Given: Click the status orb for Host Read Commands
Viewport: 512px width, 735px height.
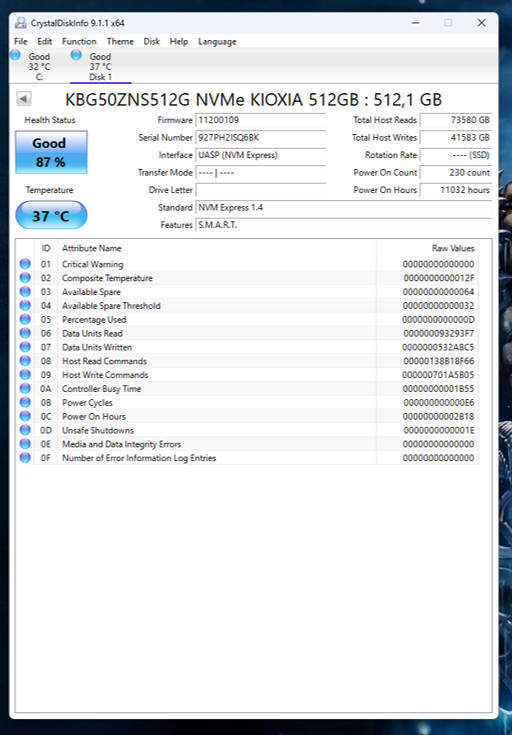Looking at the screenshot, I should [25, 361].
